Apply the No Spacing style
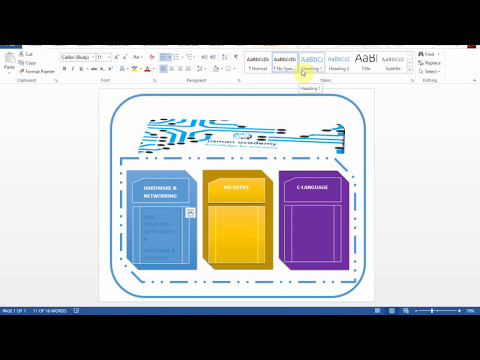The image size is (480, 360). (x=285, y=63)
